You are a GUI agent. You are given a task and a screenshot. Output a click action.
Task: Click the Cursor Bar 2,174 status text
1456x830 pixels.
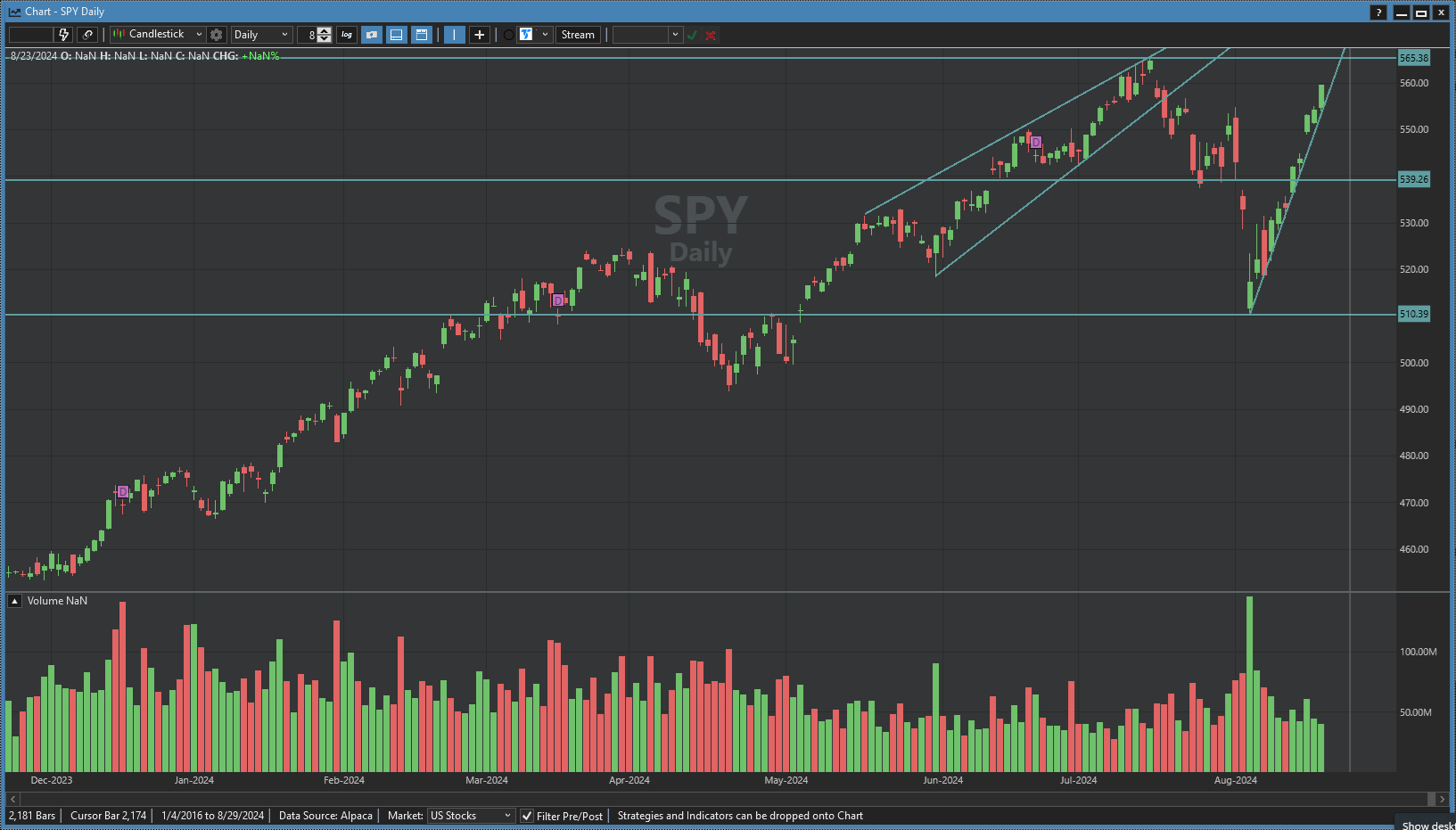click(x=108, y=816)
